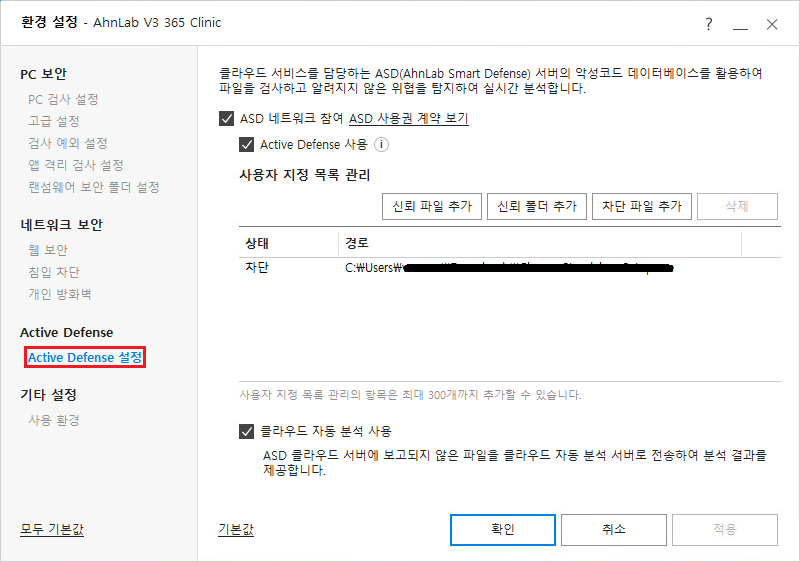Open 검사 예외 설정 menu item

pos(68,143)
